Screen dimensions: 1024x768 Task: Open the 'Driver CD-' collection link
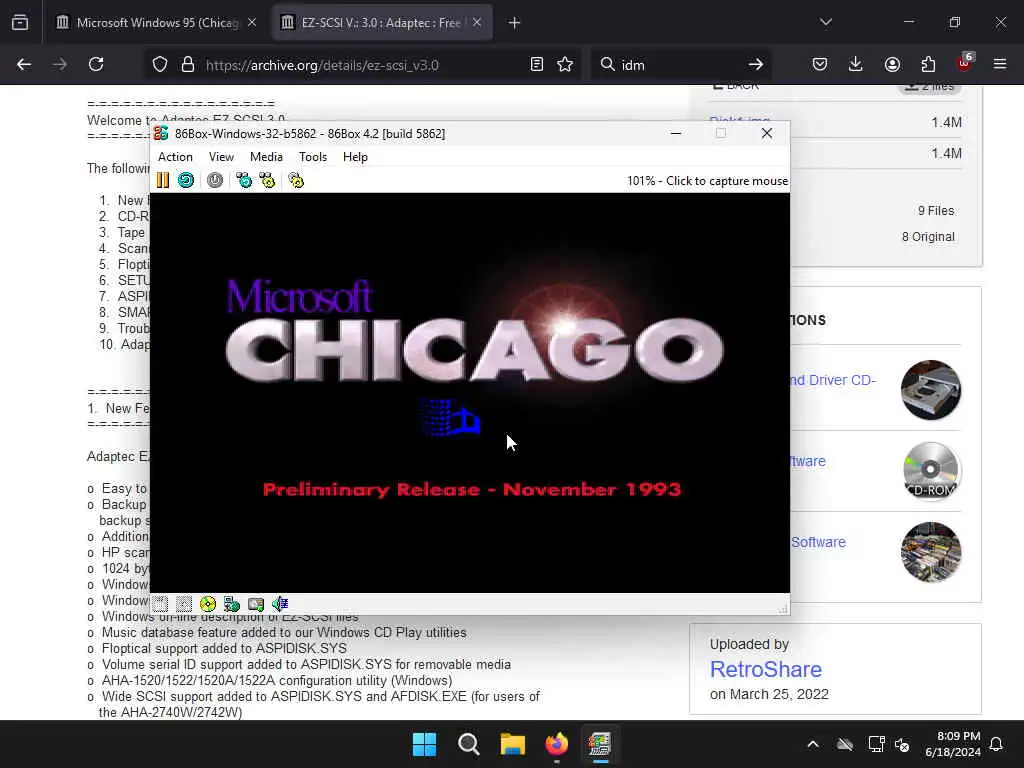click(833, 380)
